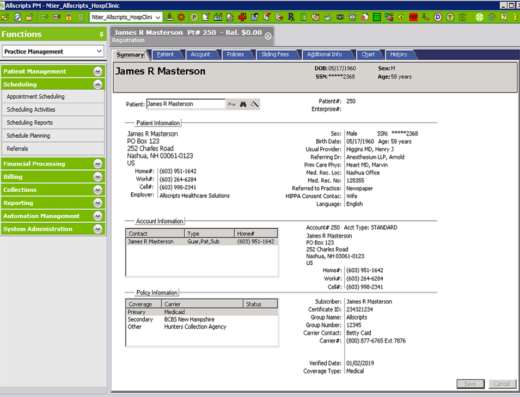Expand the Reporting section
Image resolution: width=520 pixels, height=397 pixels.
pyautogui.click(x=98, y=203)
